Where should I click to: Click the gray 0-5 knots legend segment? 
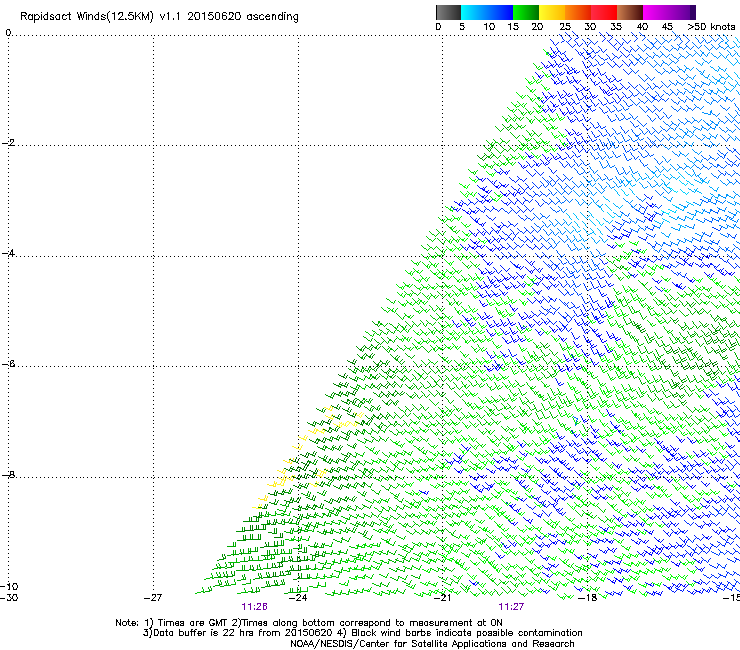click(448, 12)
